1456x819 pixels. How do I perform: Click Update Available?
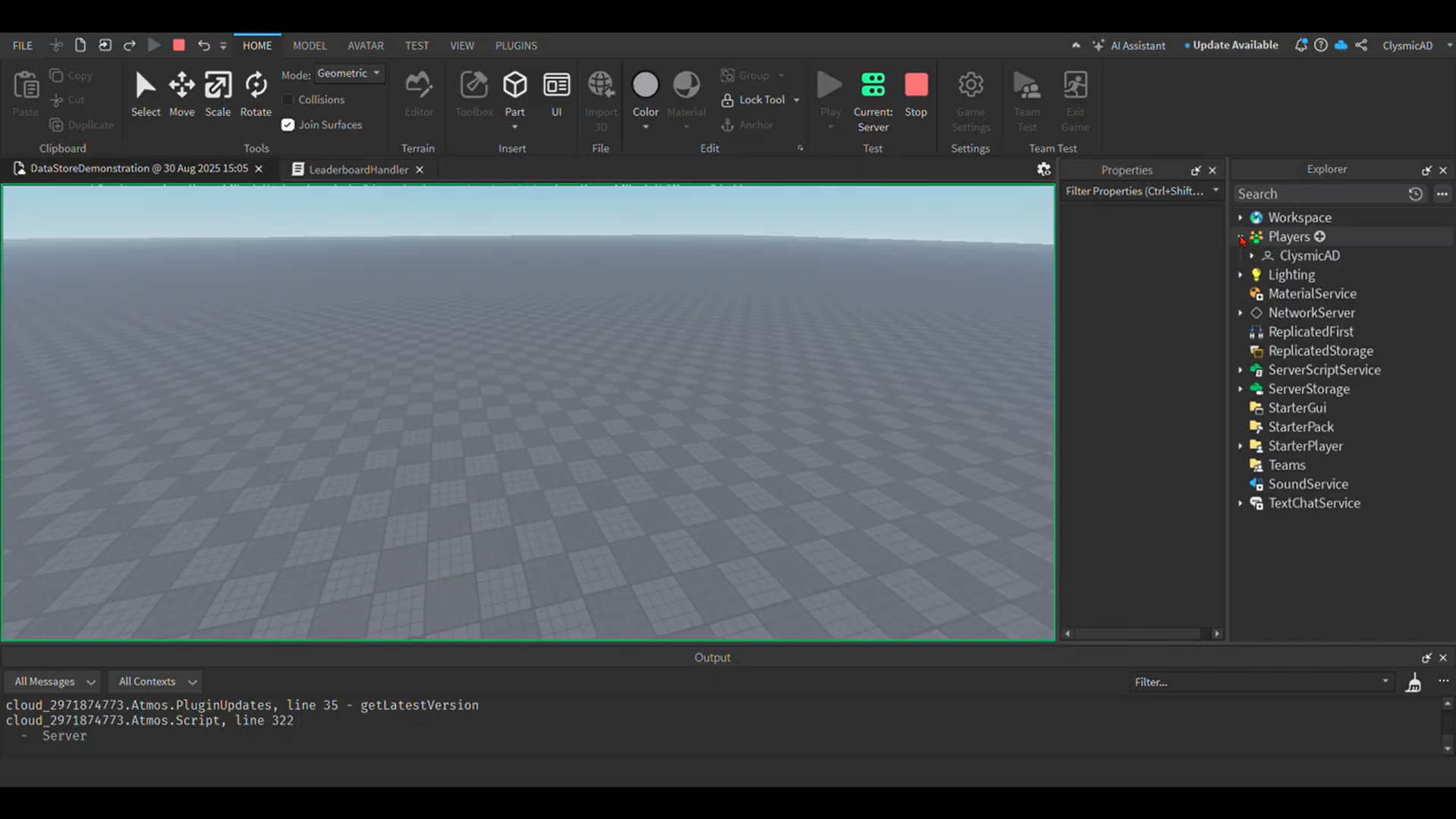tap(1231, 46)
